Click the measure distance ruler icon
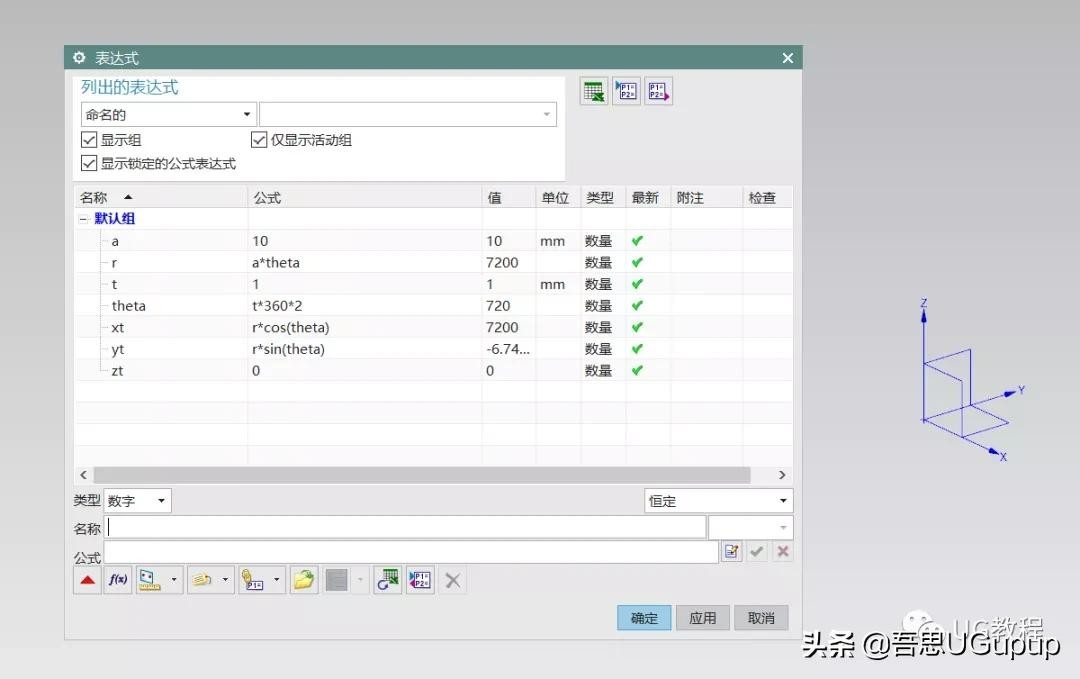1080x679 pixels. [x=151, y=580]
